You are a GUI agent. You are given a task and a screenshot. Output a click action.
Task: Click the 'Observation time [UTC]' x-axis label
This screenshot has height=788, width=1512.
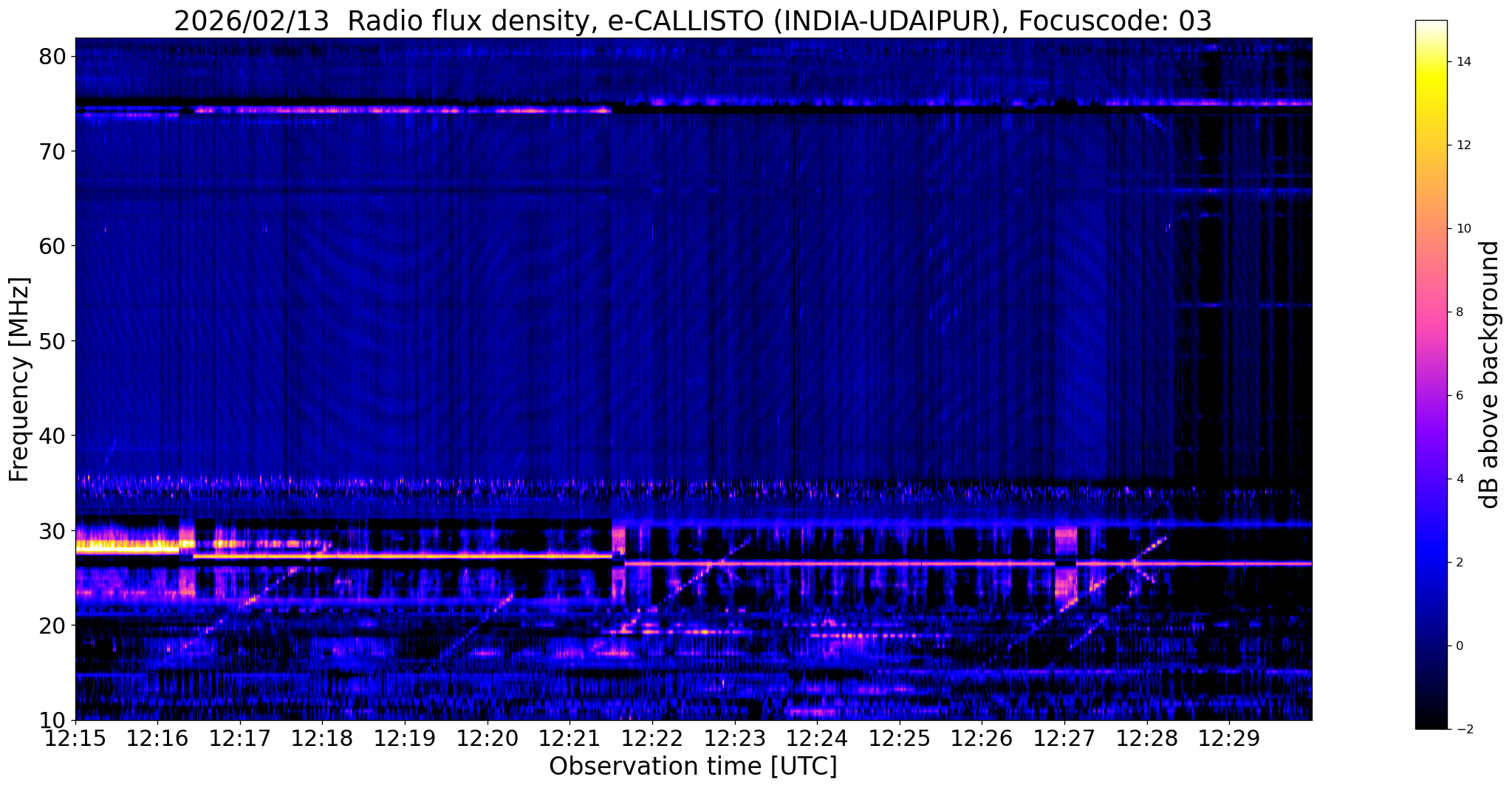[x=693, y=767]
